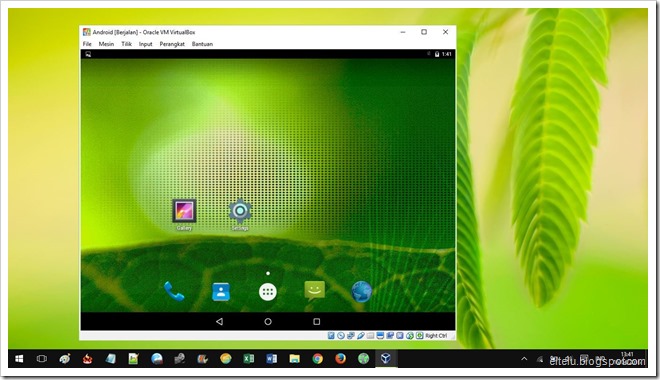Open the Bantuan menu
This screenshot has height=380, width=660.
(x=202, y=44)
